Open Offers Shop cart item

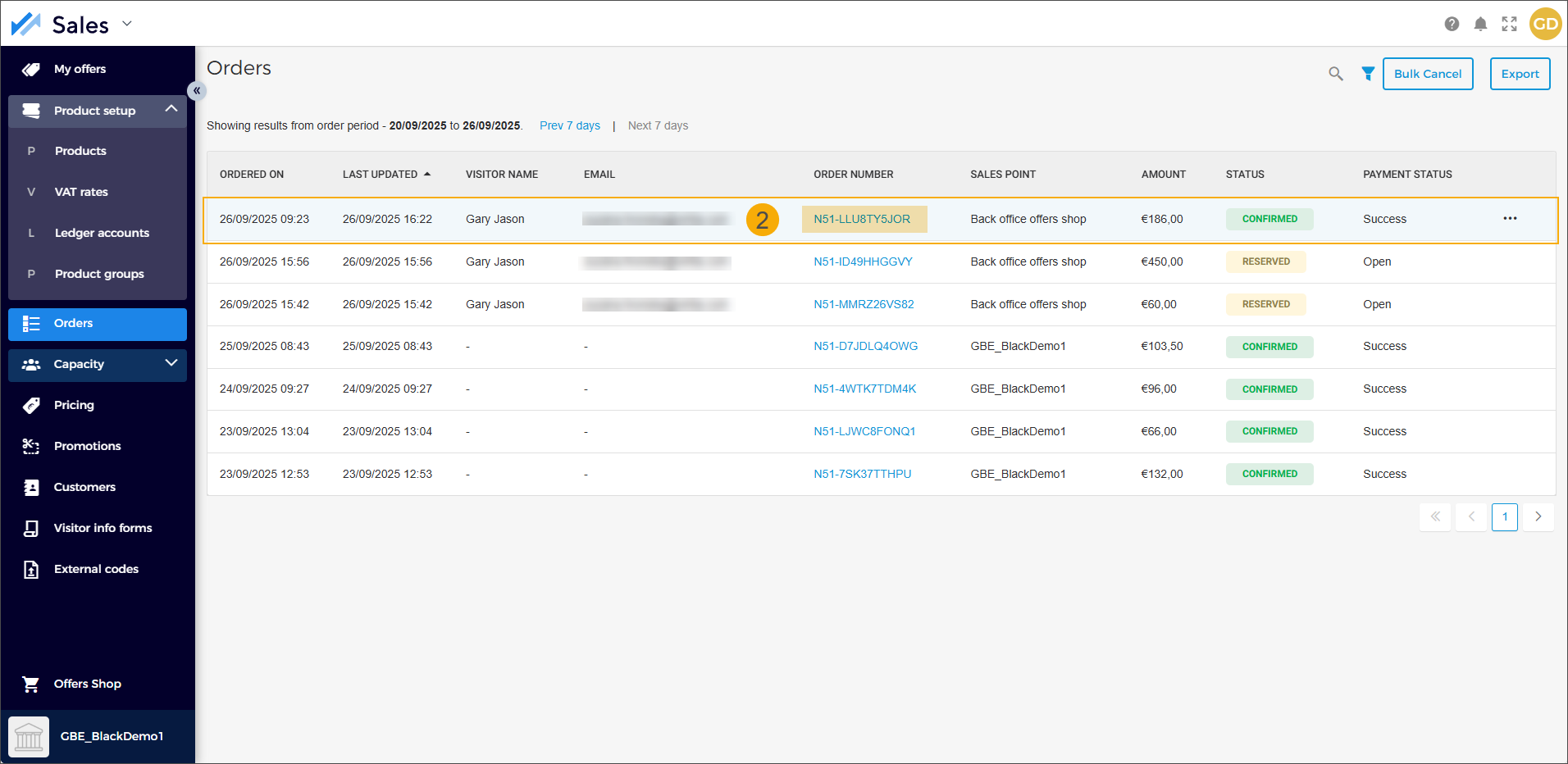[87, 684]
